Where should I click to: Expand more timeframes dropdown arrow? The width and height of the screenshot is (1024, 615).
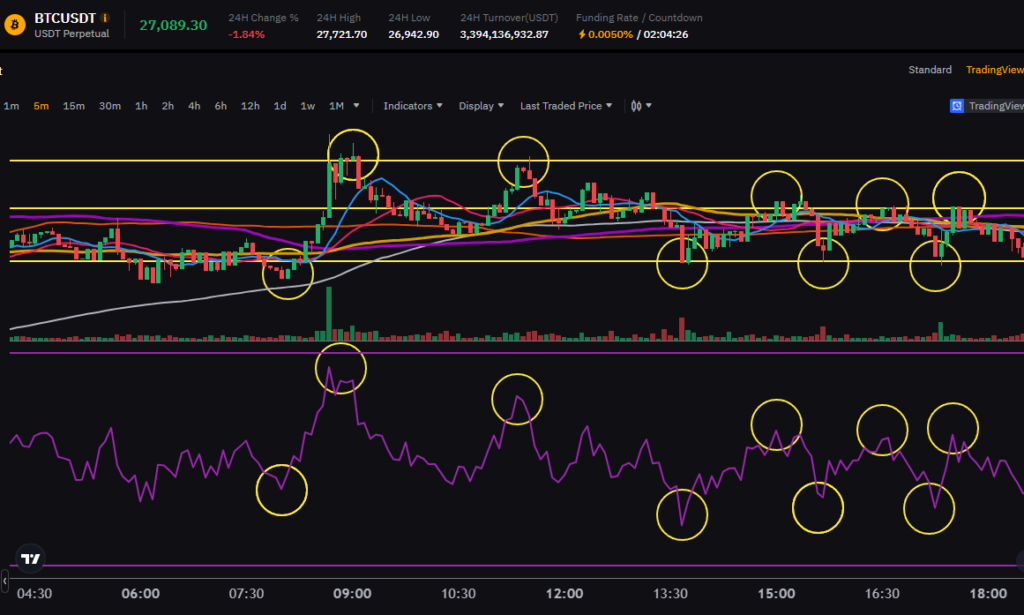tap(356, 106)
